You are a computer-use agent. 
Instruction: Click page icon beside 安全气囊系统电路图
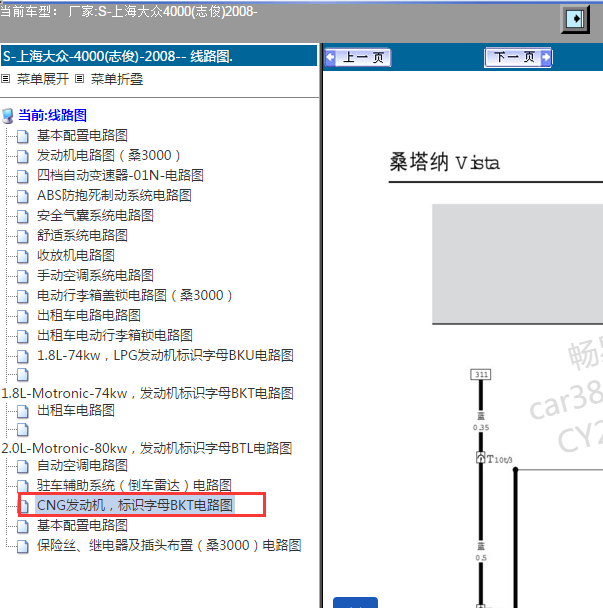click(22, 216)
